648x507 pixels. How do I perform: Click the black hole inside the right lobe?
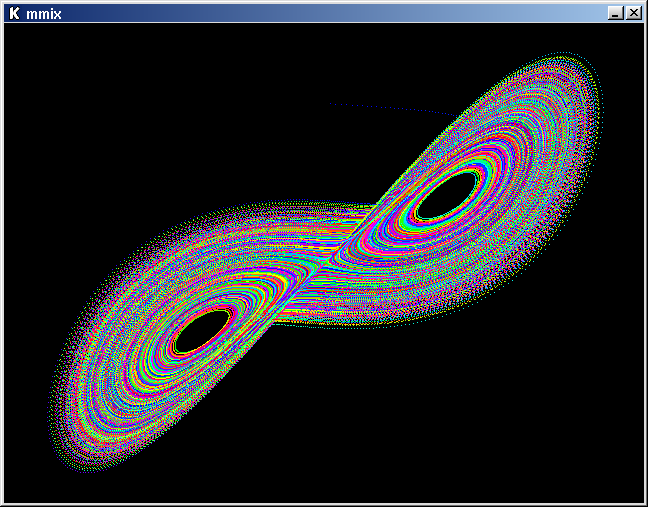click(x=449, y=195)
